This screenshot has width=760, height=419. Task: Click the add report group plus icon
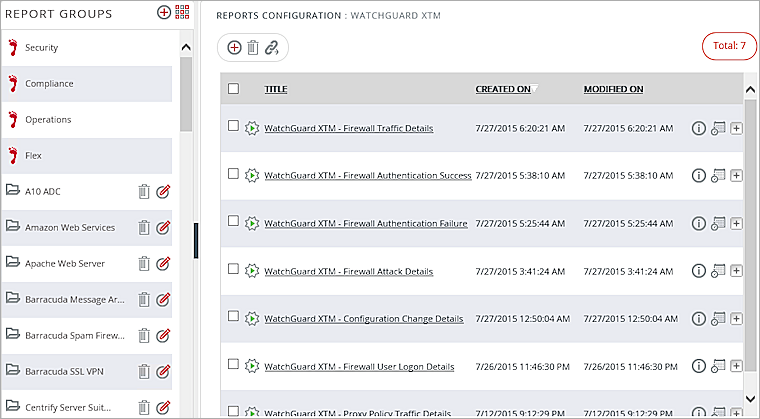(164, 13)
